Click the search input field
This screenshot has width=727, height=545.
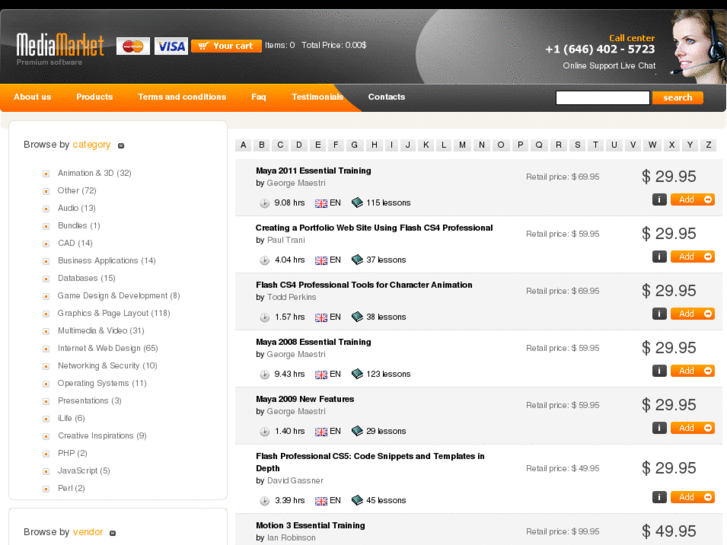click(602, 97)
